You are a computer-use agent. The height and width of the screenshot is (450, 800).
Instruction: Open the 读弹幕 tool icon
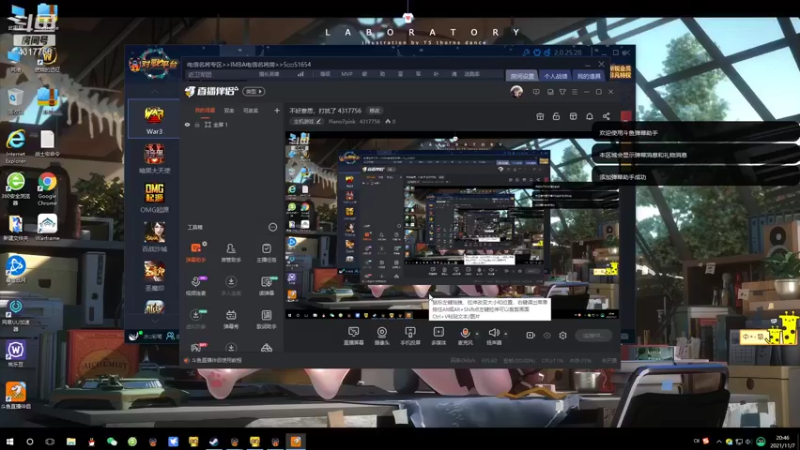(x=266, y=286)
